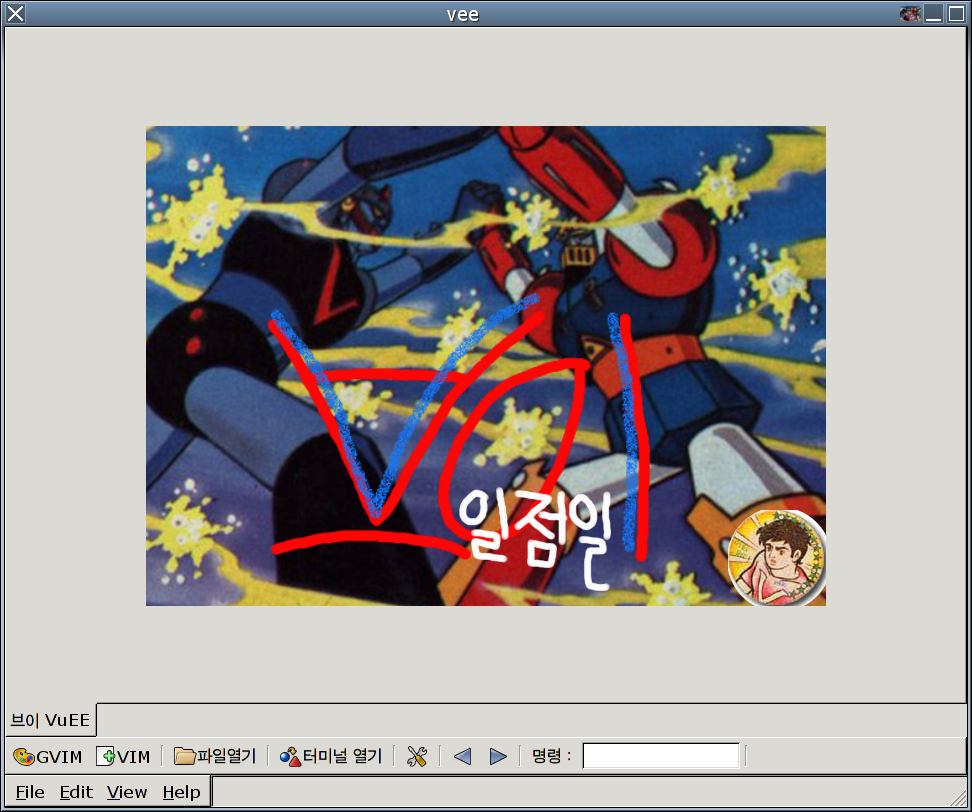Open the Help menu
Viewport: 972px width, 812px height.
181,792
